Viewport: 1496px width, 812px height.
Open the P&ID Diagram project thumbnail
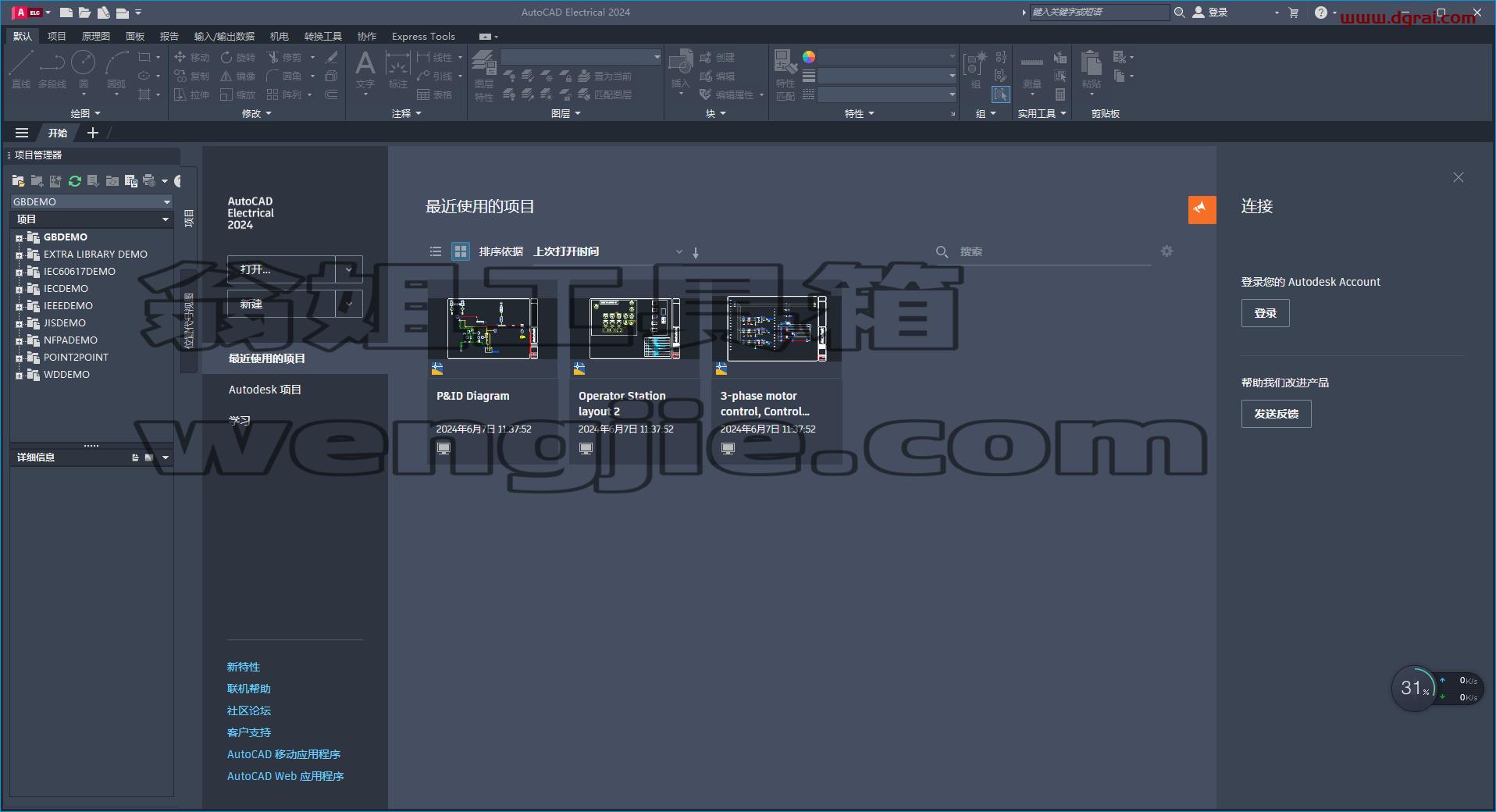(x=493, y=328)
